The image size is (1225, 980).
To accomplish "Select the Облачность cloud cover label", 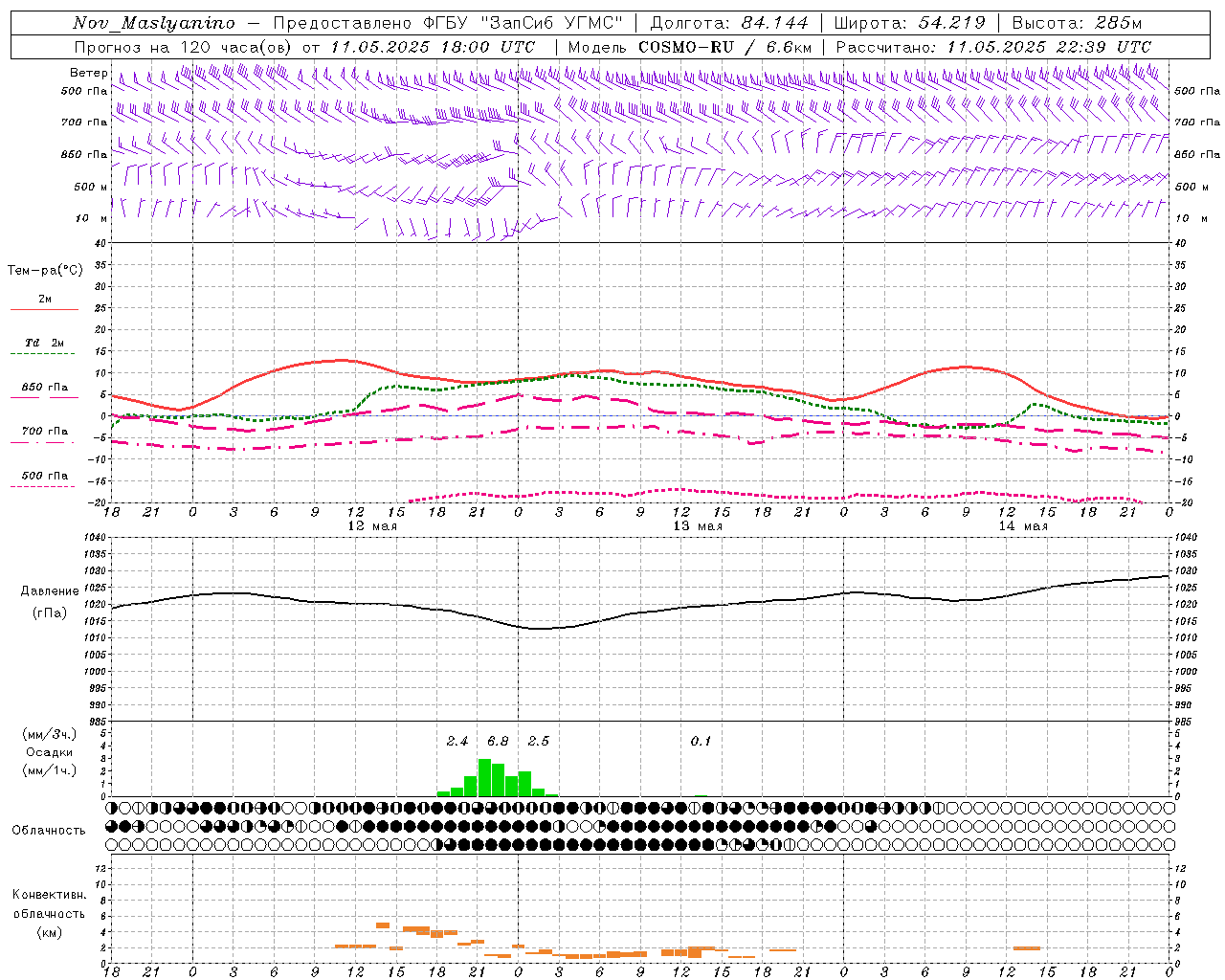I will tap(49, 831).
